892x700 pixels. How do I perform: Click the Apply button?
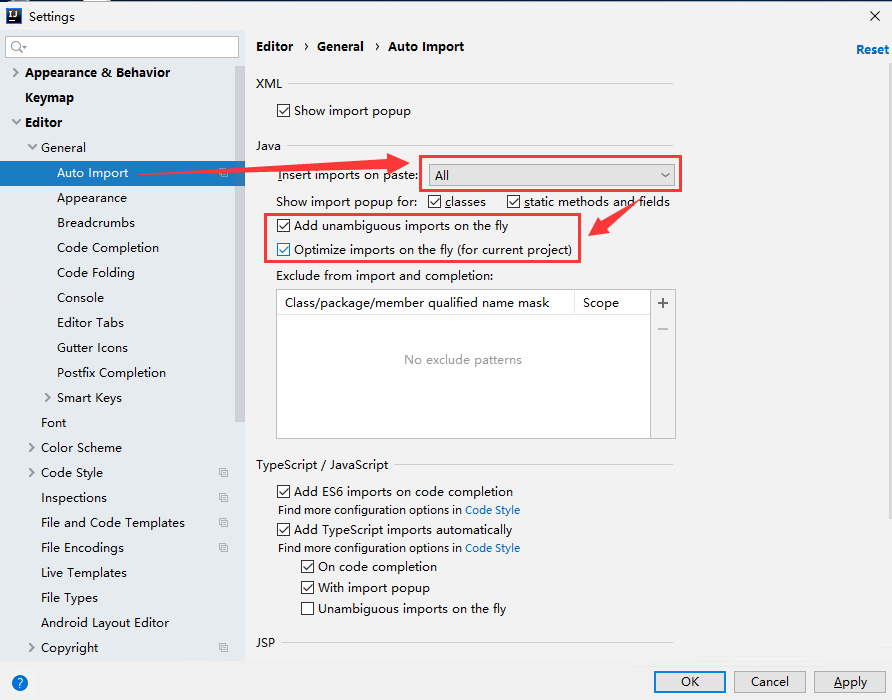tap(850, 682)
